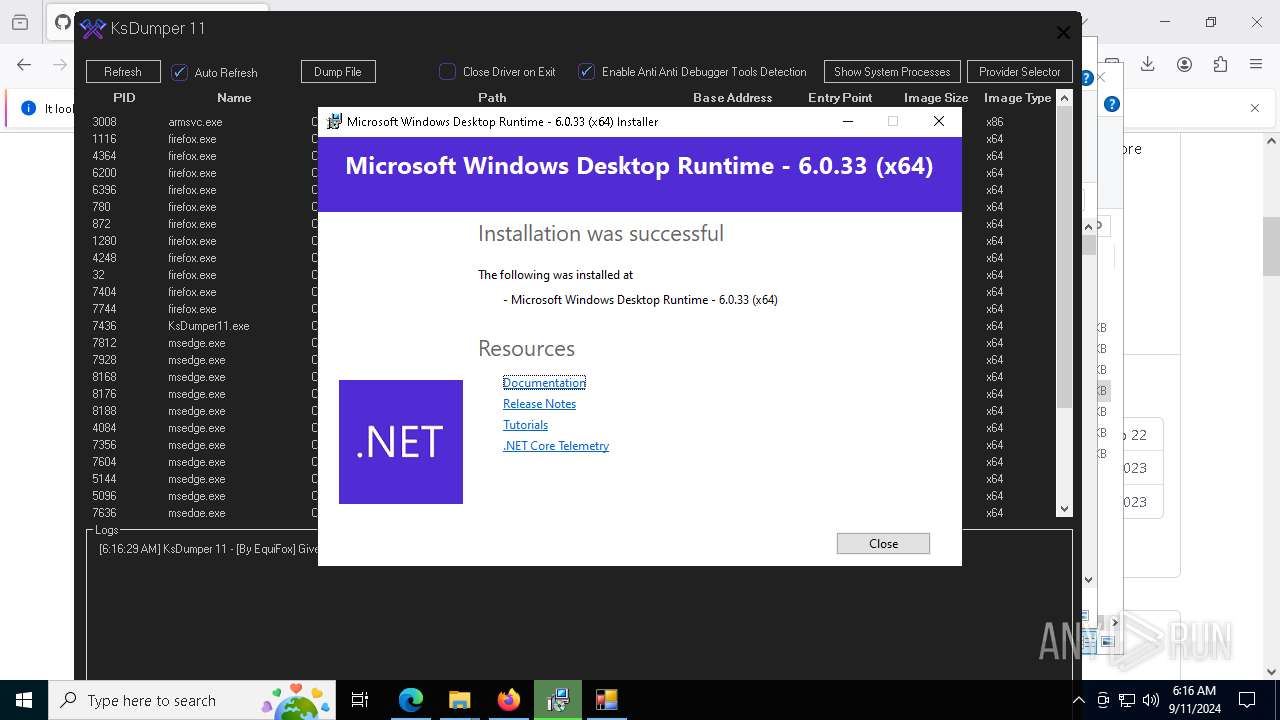Screen dimensions: 1280x720
Task: Open the Documentation link
Action: click(x=544, y=383)
